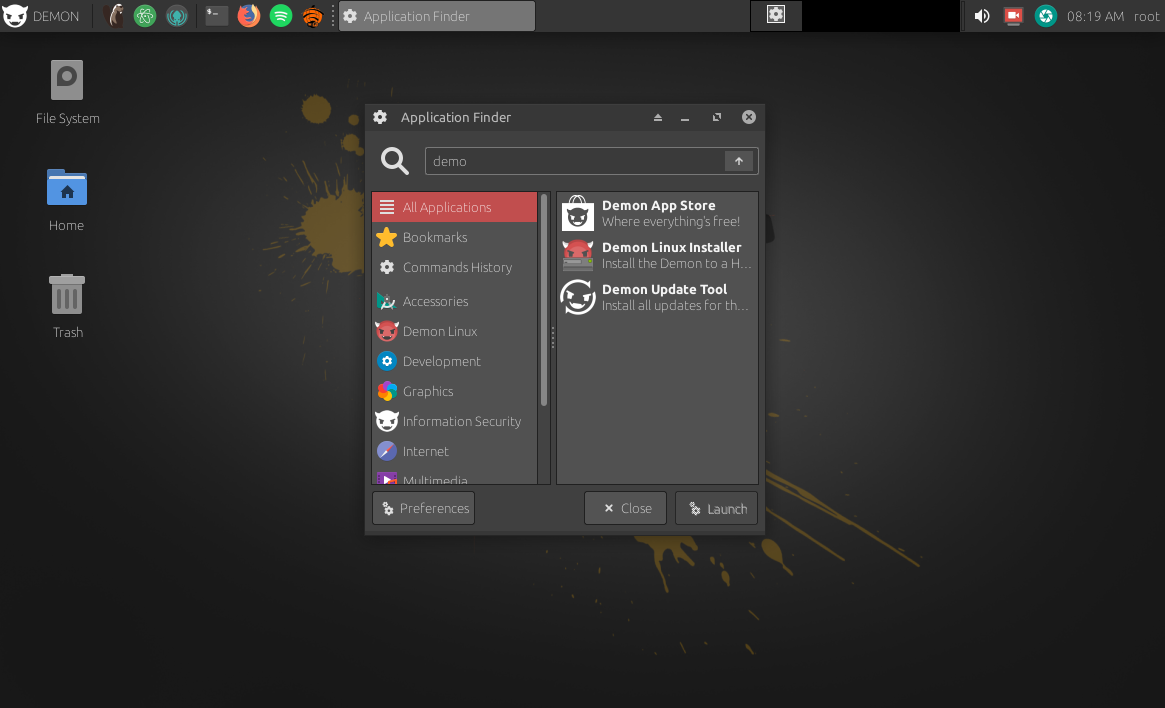Select Internet category
1165x708 pixels.
[454, 452]
